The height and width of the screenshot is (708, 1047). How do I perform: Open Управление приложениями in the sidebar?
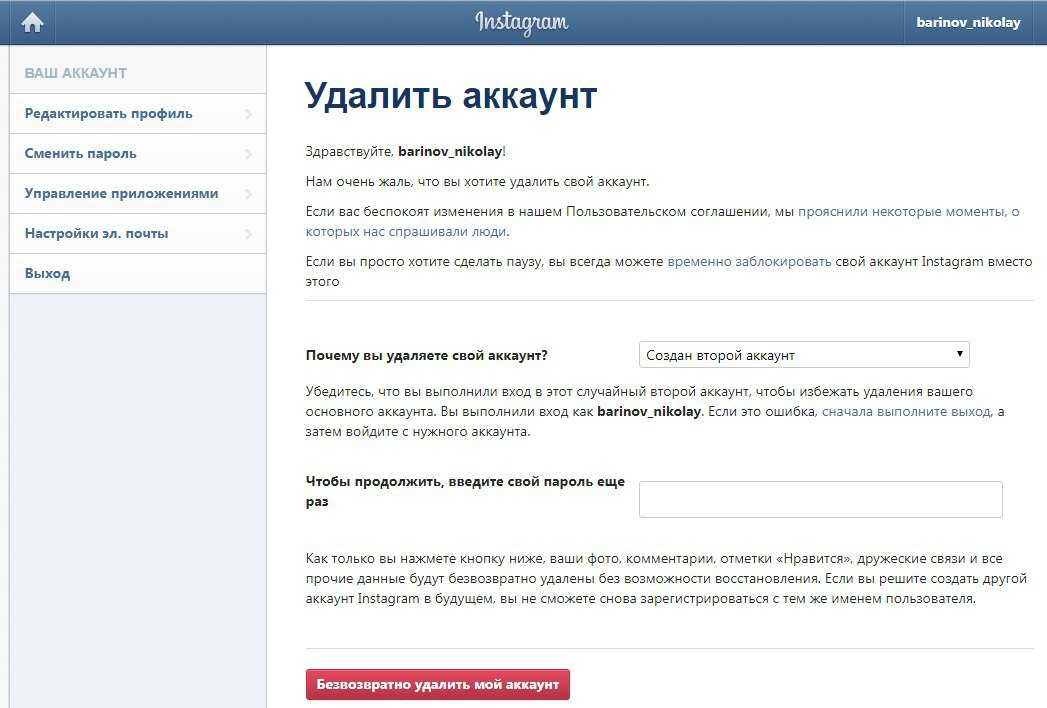138,194
